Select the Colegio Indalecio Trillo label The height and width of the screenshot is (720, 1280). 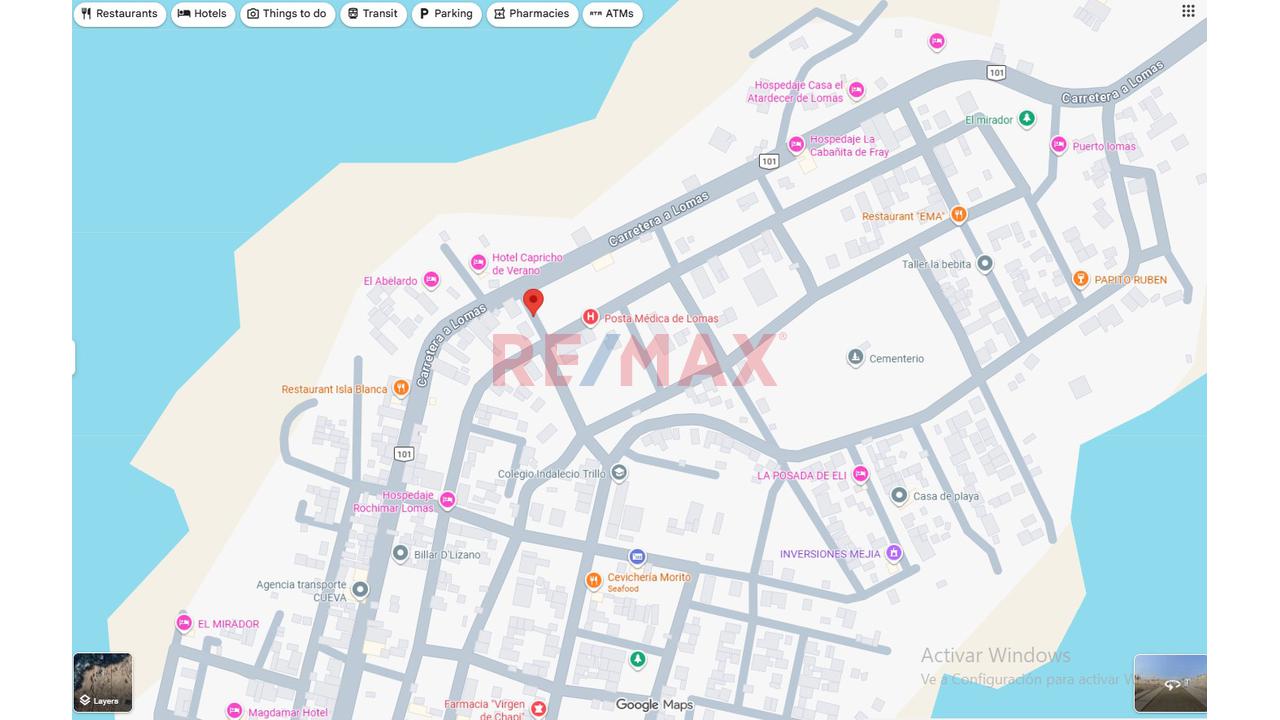coord(552,474)
